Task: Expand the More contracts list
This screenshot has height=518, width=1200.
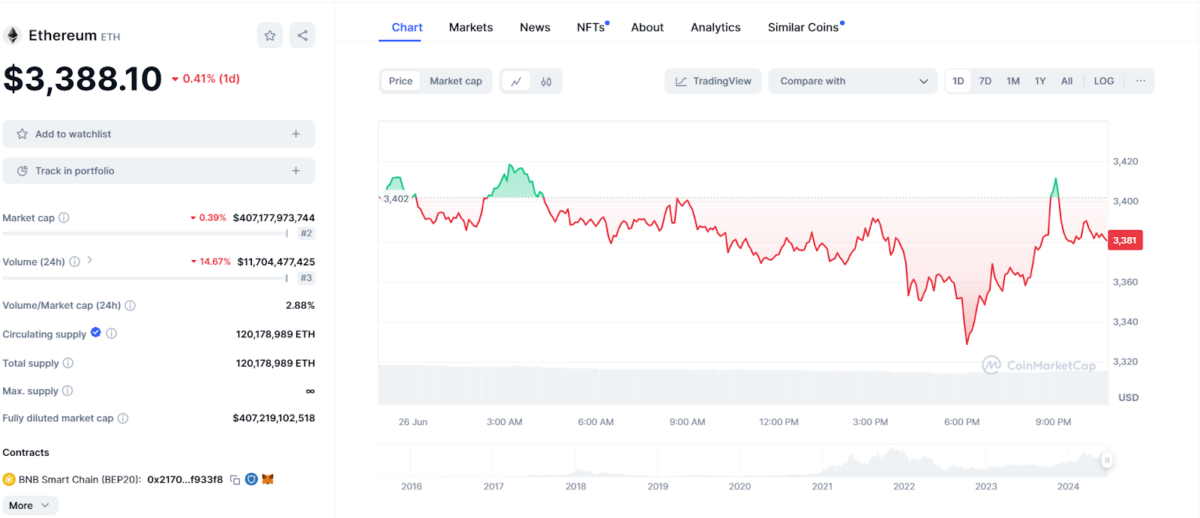Action: point(29,505)
